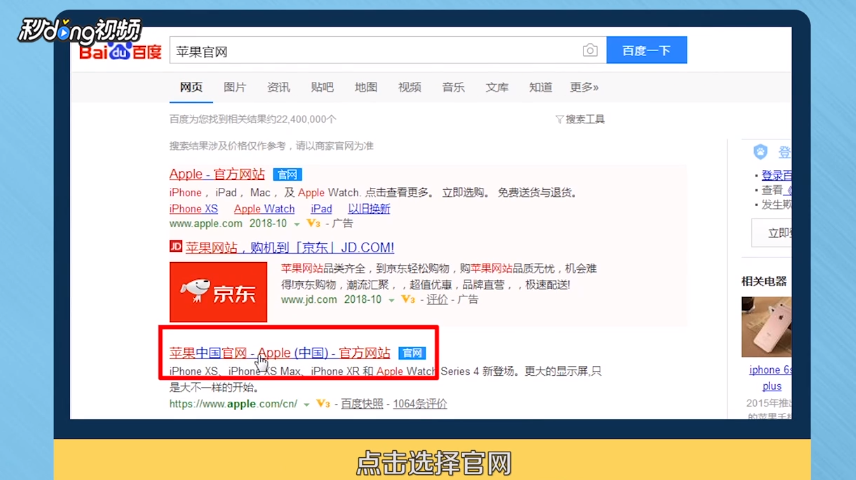
Task: Open the 苹果中国官网 - Apple (中国) result
Action: point(280,353)
